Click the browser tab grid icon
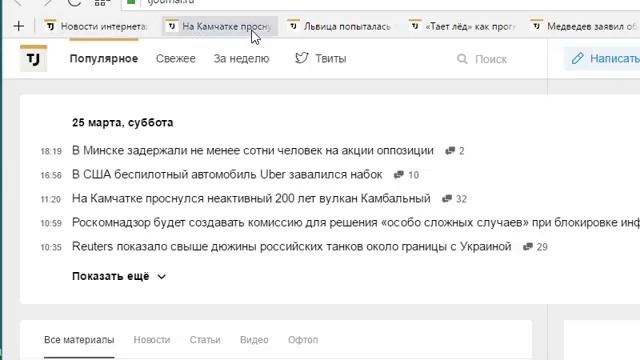 (102, 2)
